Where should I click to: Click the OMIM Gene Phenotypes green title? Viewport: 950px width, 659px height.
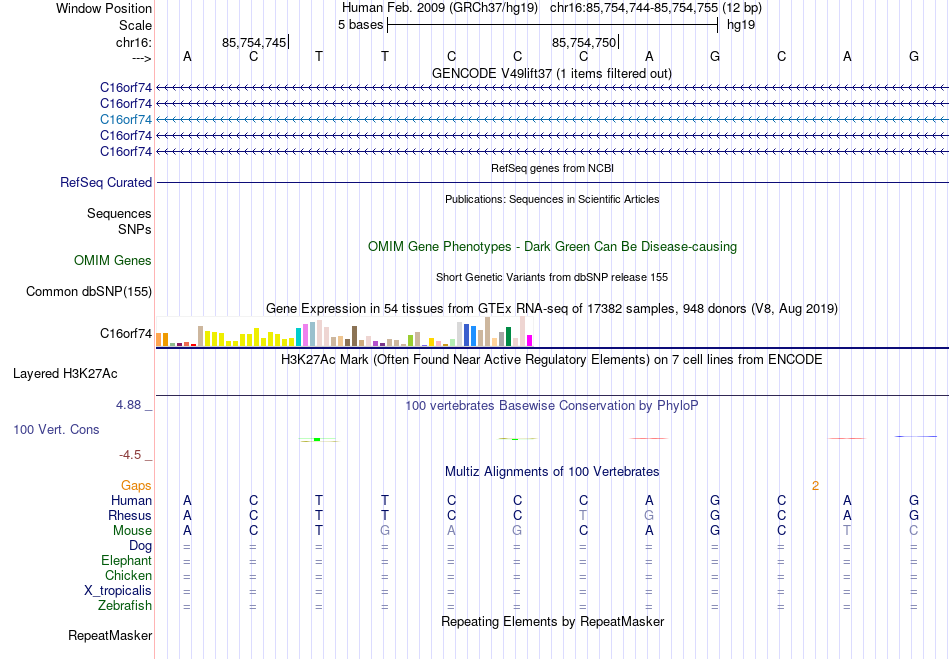pyautogui.click(x=552, y=247)
